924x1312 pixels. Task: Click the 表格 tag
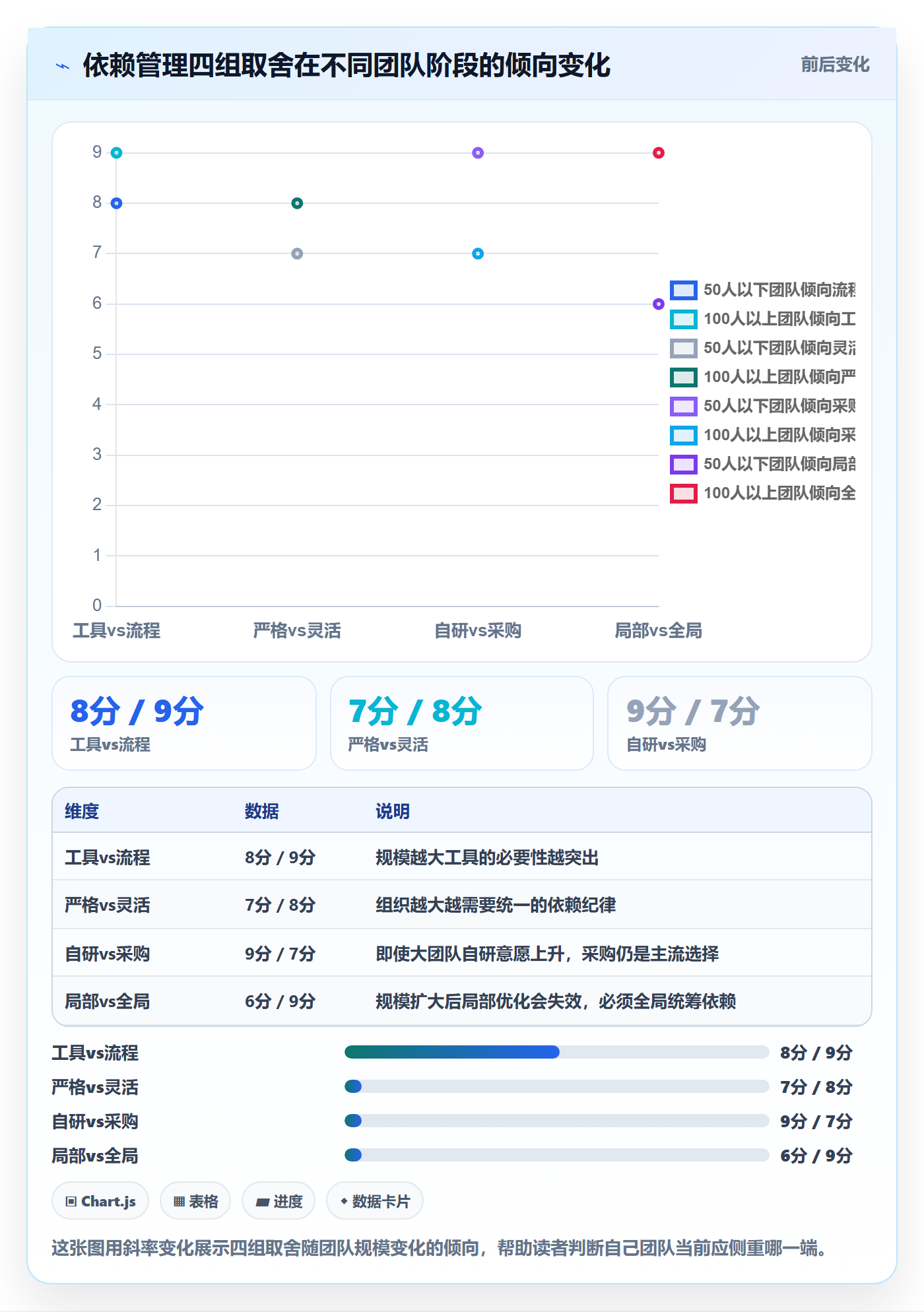[x=195, y=1201]
